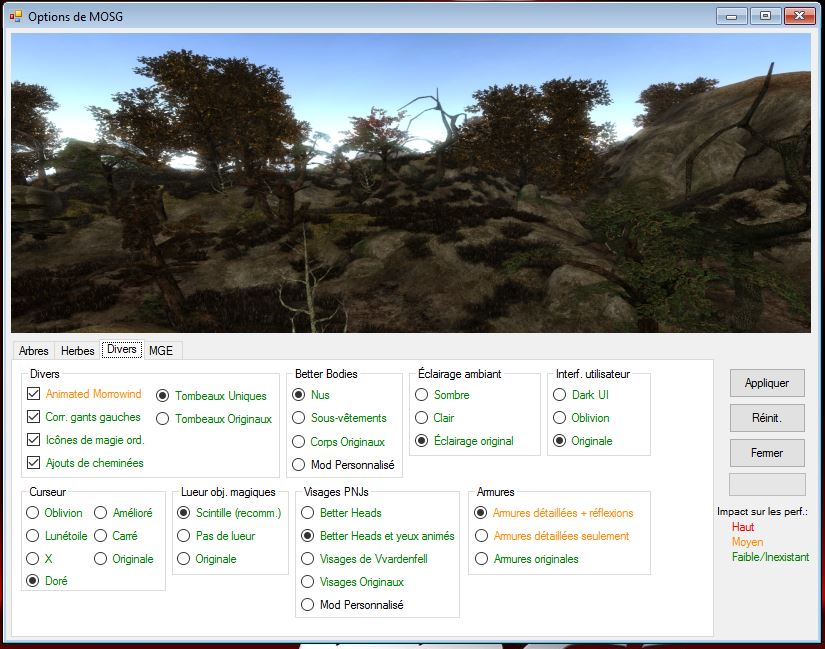Select Sombre ambient lighting

[x=422, y=395]
